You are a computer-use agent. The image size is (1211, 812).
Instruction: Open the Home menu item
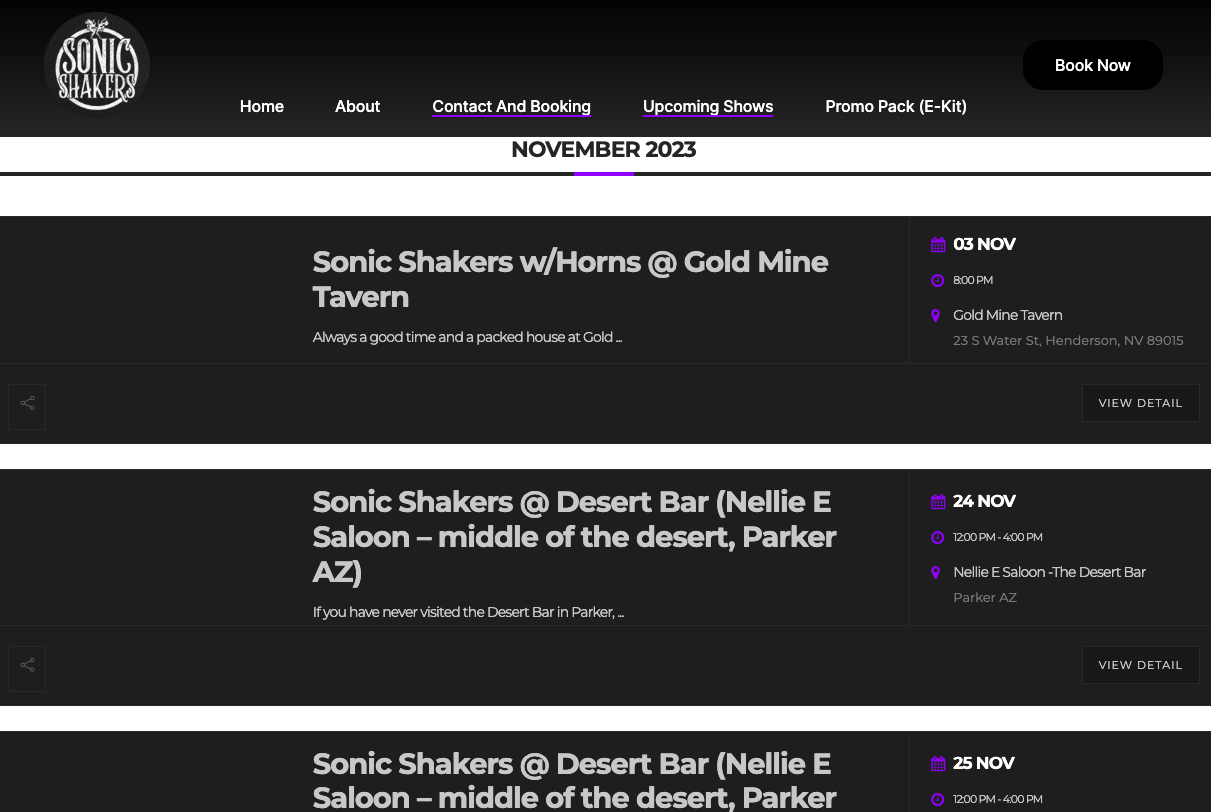tap(262, 106)
